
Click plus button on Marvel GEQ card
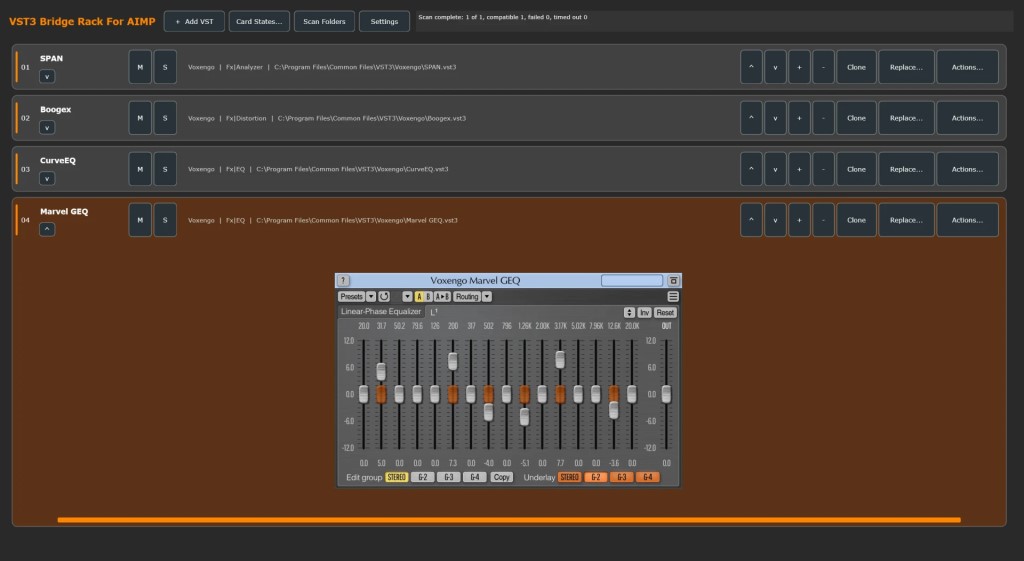pyautogui.click(x=799, y=220)
